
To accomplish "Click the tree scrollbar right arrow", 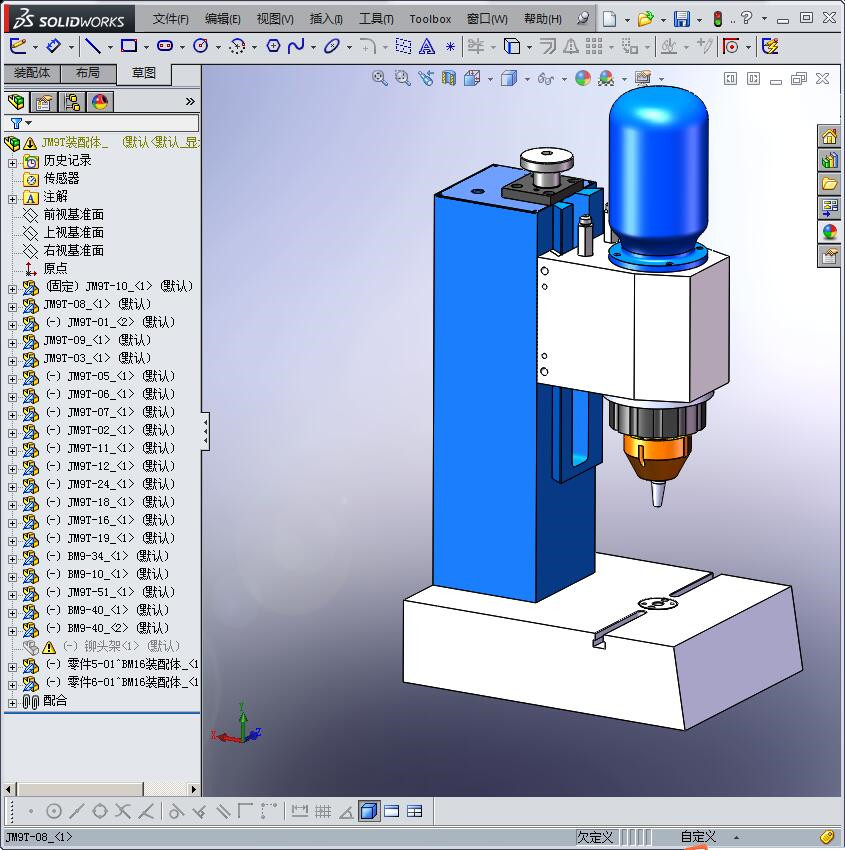I will [194, 789].
